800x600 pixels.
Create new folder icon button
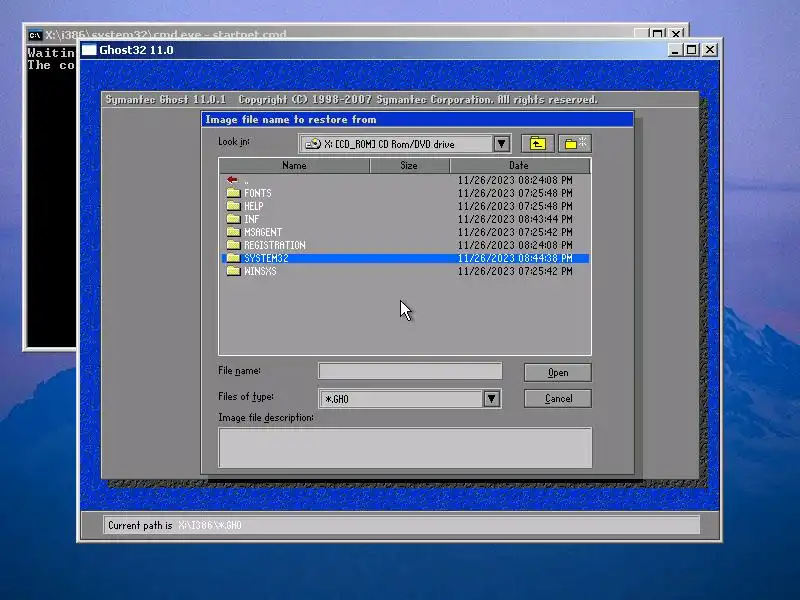(x=575, y=144)
